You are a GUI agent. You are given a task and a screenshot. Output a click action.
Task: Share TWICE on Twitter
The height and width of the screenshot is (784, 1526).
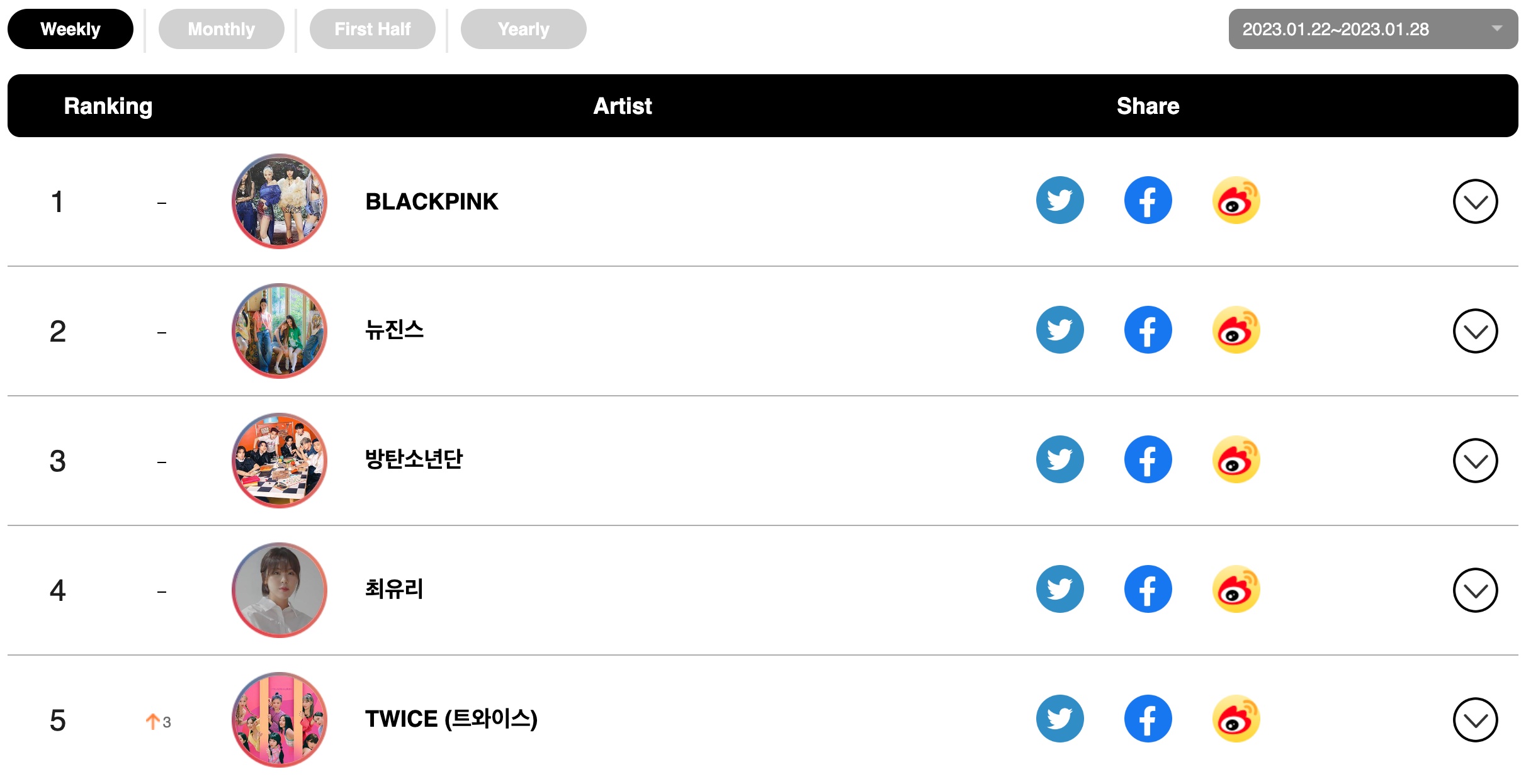point(1060,719)
